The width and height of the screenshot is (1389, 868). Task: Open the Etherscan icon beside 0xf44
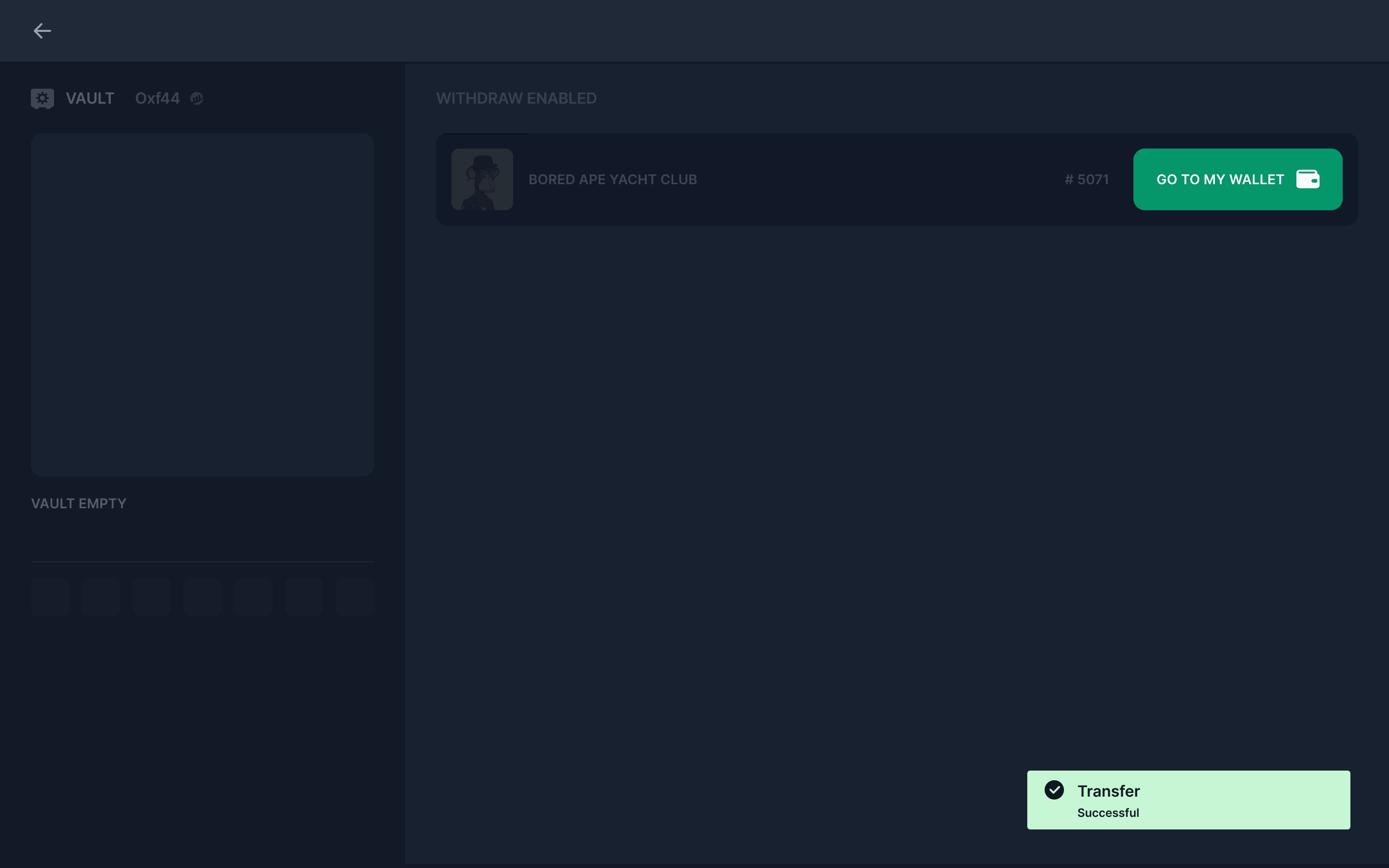(x=197, y=99)
